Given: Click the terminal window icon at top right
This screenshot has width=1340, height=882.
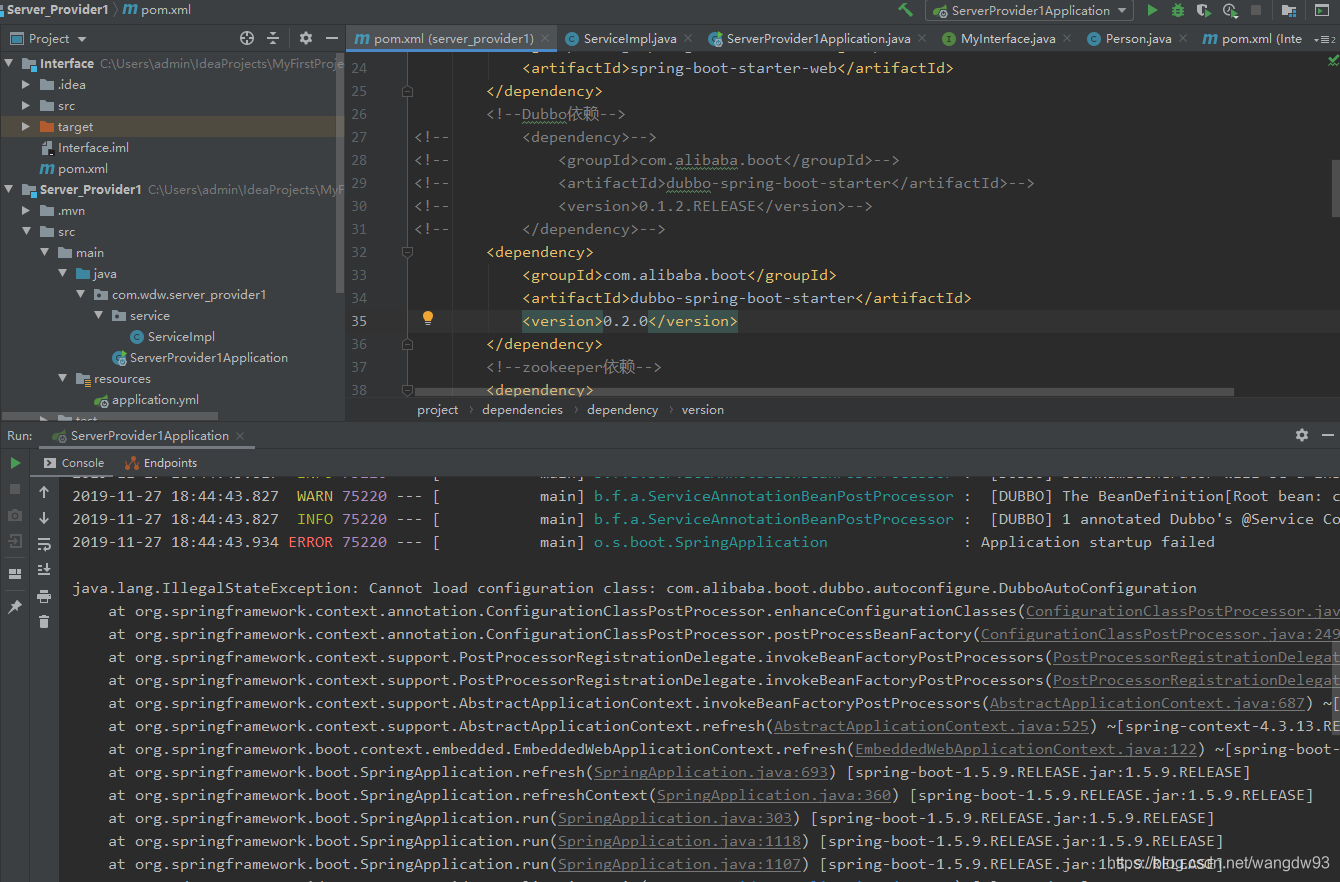Looking at the screenshot, I should pos(1320,10).
